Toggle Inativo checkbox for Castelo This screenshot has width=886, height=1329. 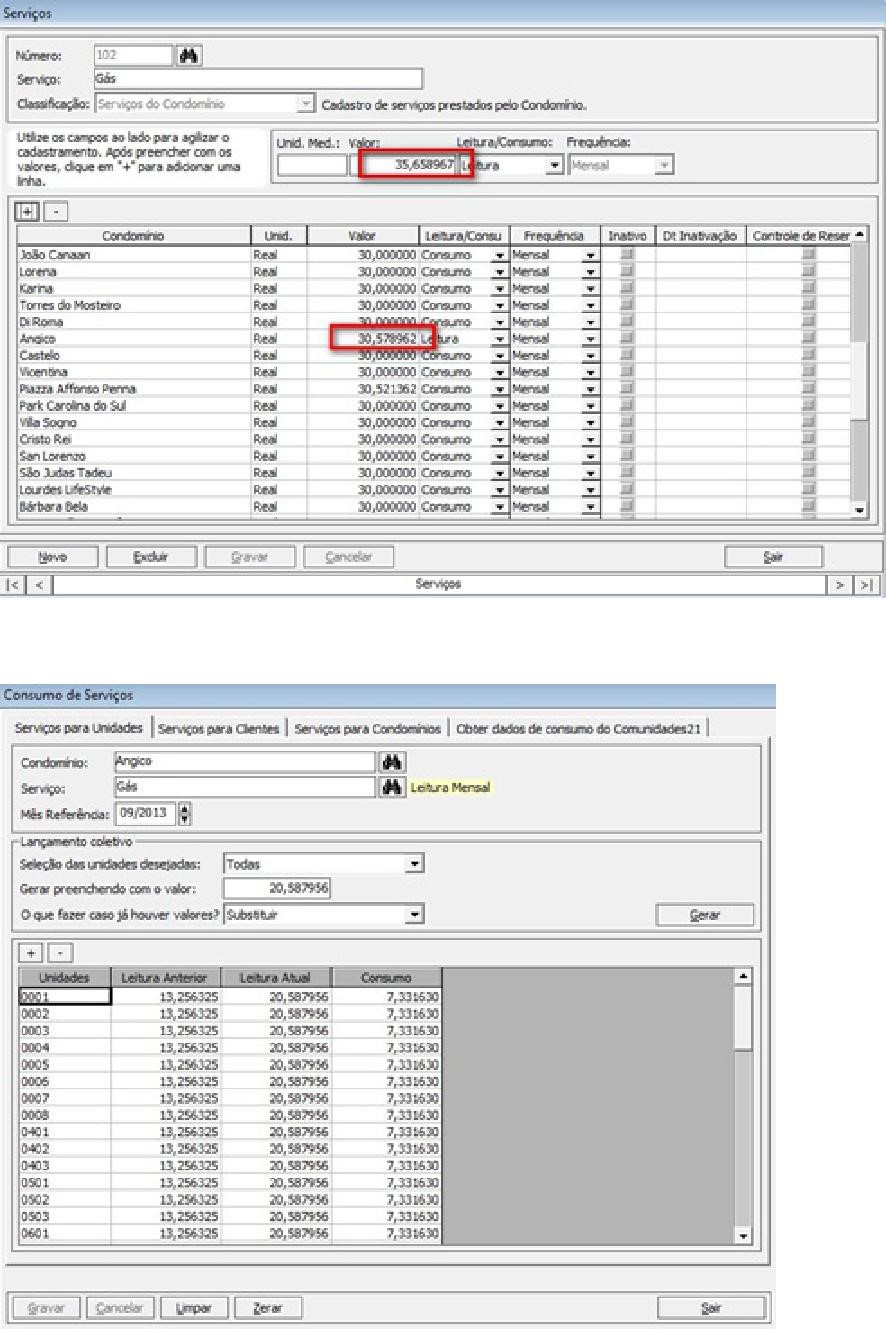[627, 355]
